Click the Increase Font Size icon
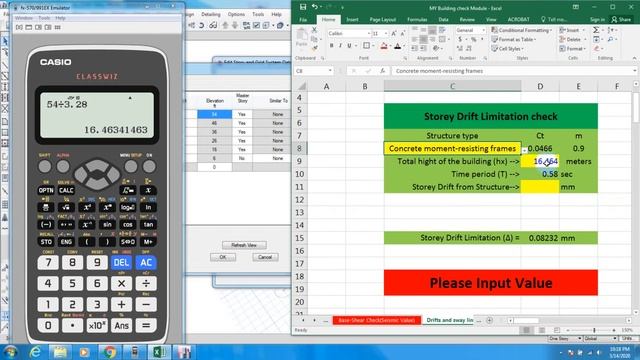Screen dimensions: 640x360 (x=394, y=33)
